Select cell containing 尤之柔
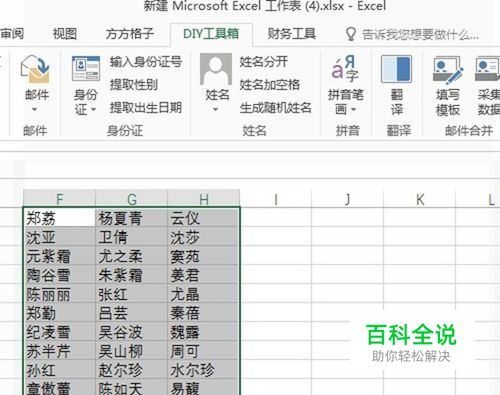Viewport: 500px width, 395px height. tap(131, 256)
